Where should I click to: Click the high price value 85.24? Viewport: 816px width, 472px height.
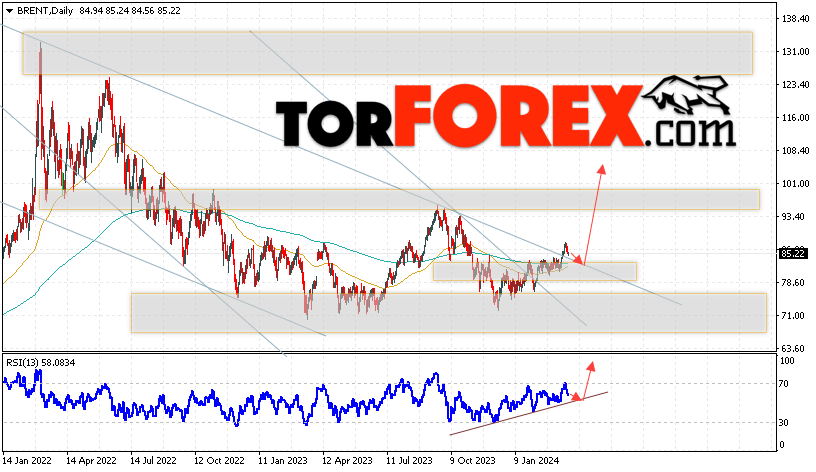(x=117, y=10)
